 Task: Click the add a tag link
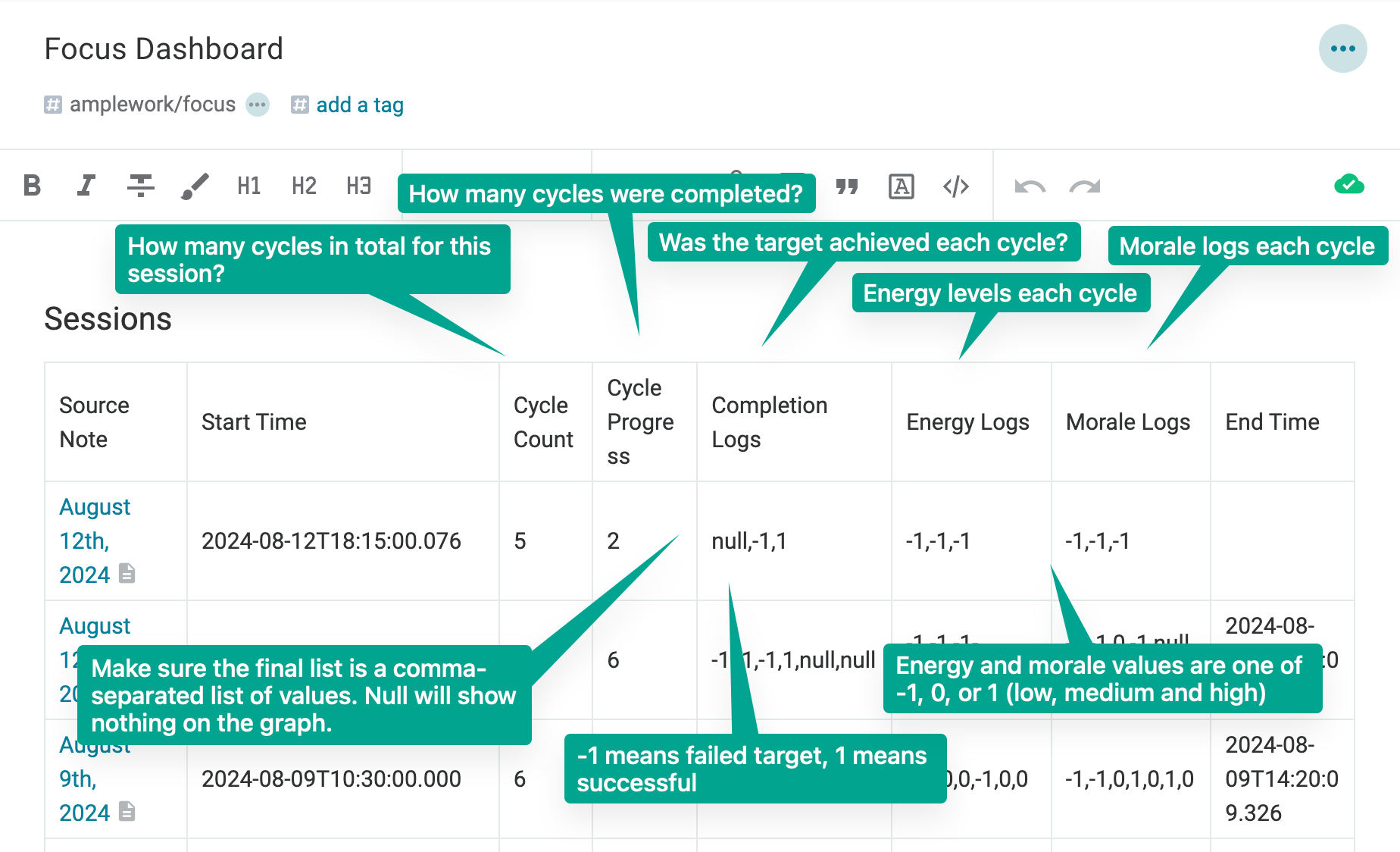click(x=359, y=105)
